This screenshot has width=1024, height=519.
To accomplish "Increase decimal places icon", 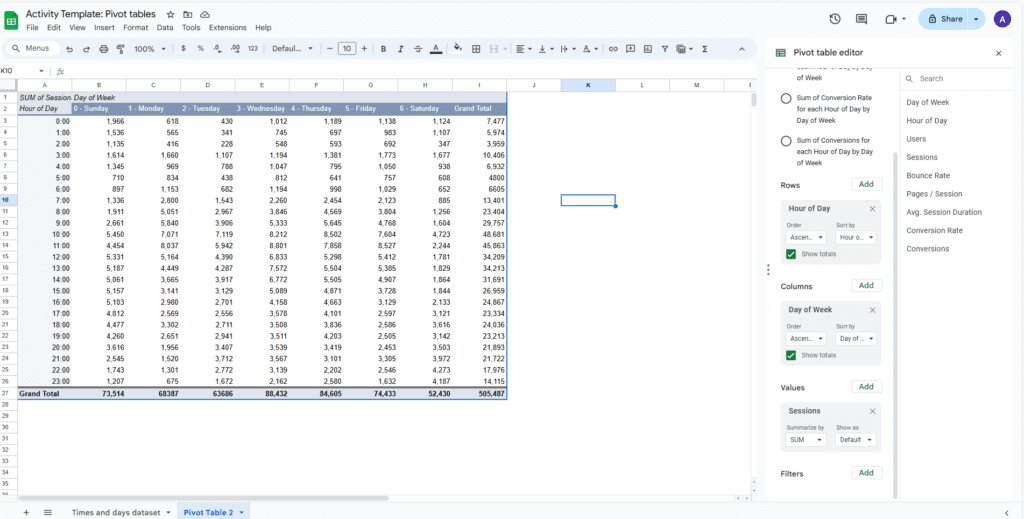I will point(235,48).
